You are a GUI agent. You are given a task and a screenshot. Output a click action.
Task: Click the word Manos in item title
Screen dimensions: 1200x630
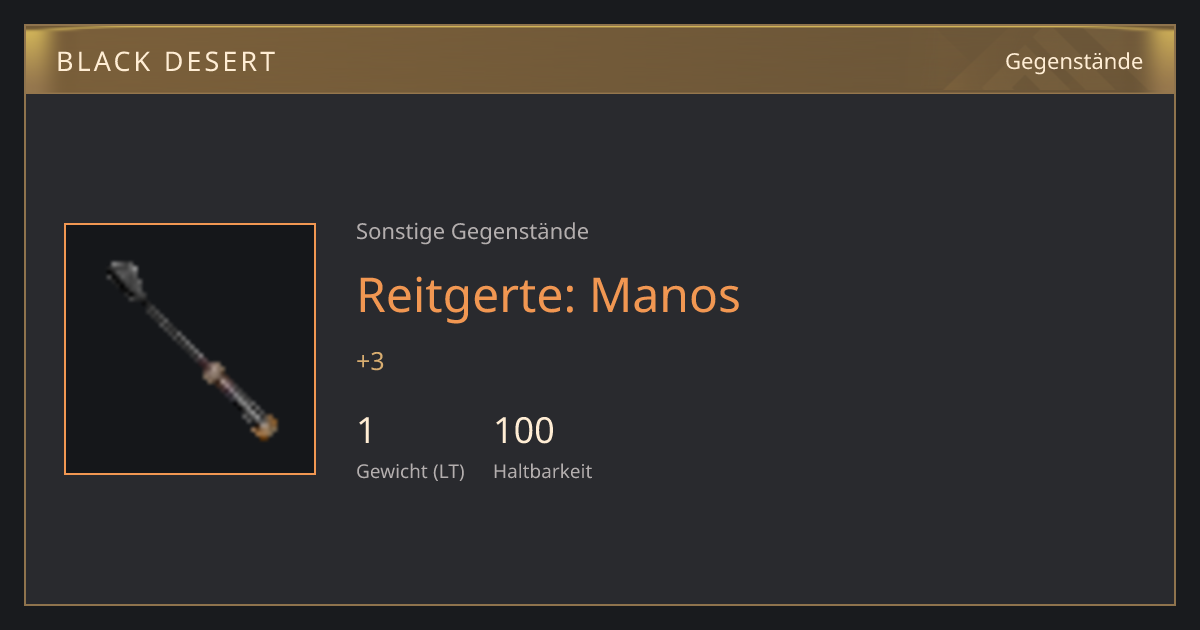pos(665,296)
